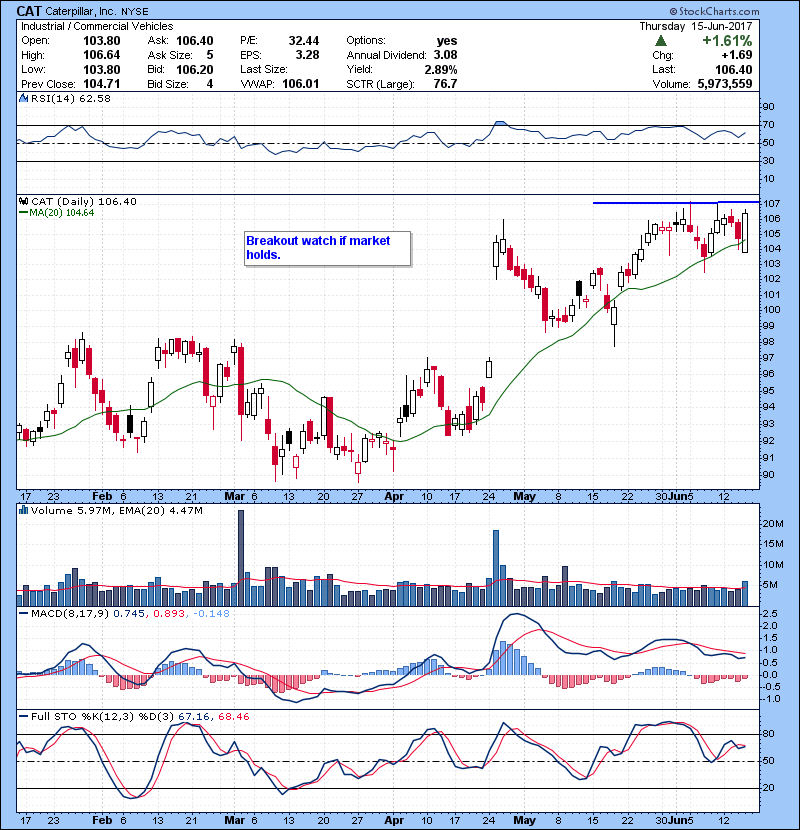Click the Yield value 2.89%
The height and width of the screenshot is (830, 800).
coord(441,69)
